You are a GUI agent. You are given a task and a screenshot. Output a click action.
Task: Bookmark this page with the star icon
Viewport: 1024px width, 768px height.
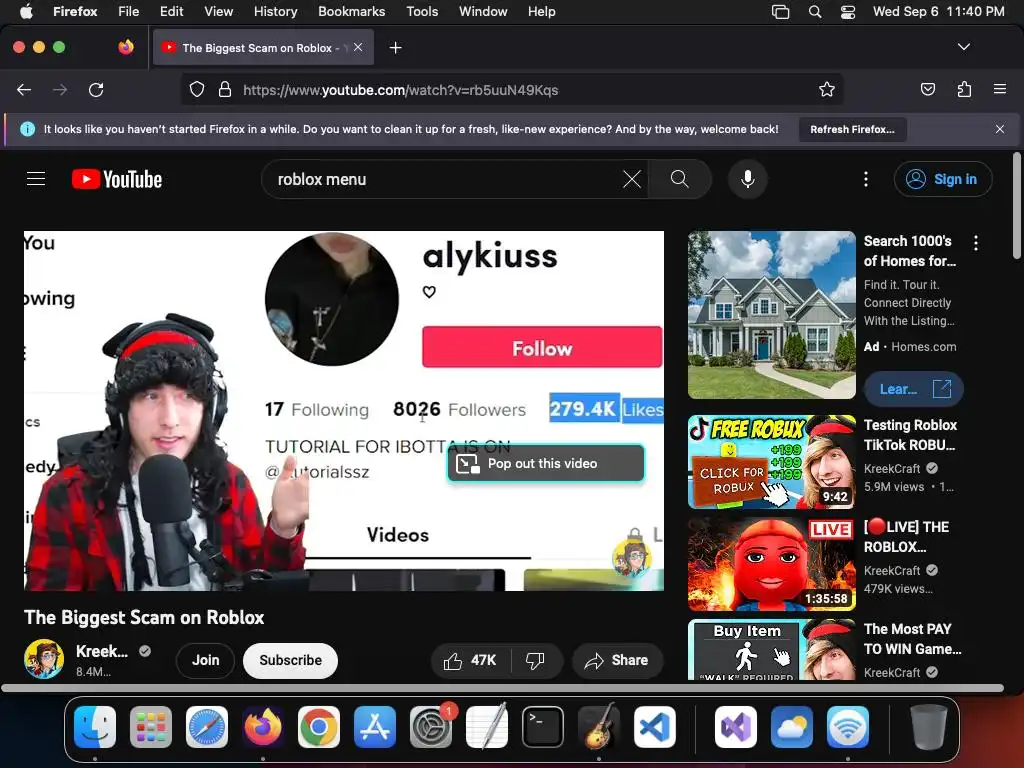[827, 89]
